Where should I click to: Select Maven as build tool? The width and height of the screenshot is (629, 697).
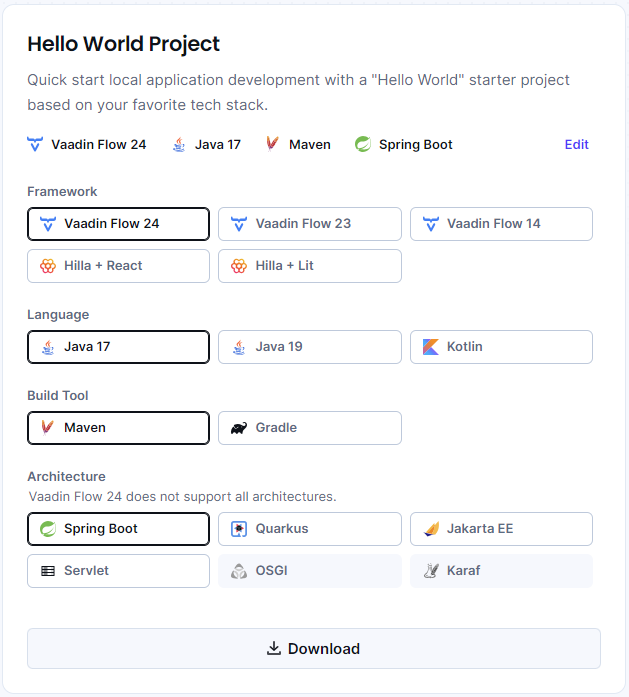point(118,428)
